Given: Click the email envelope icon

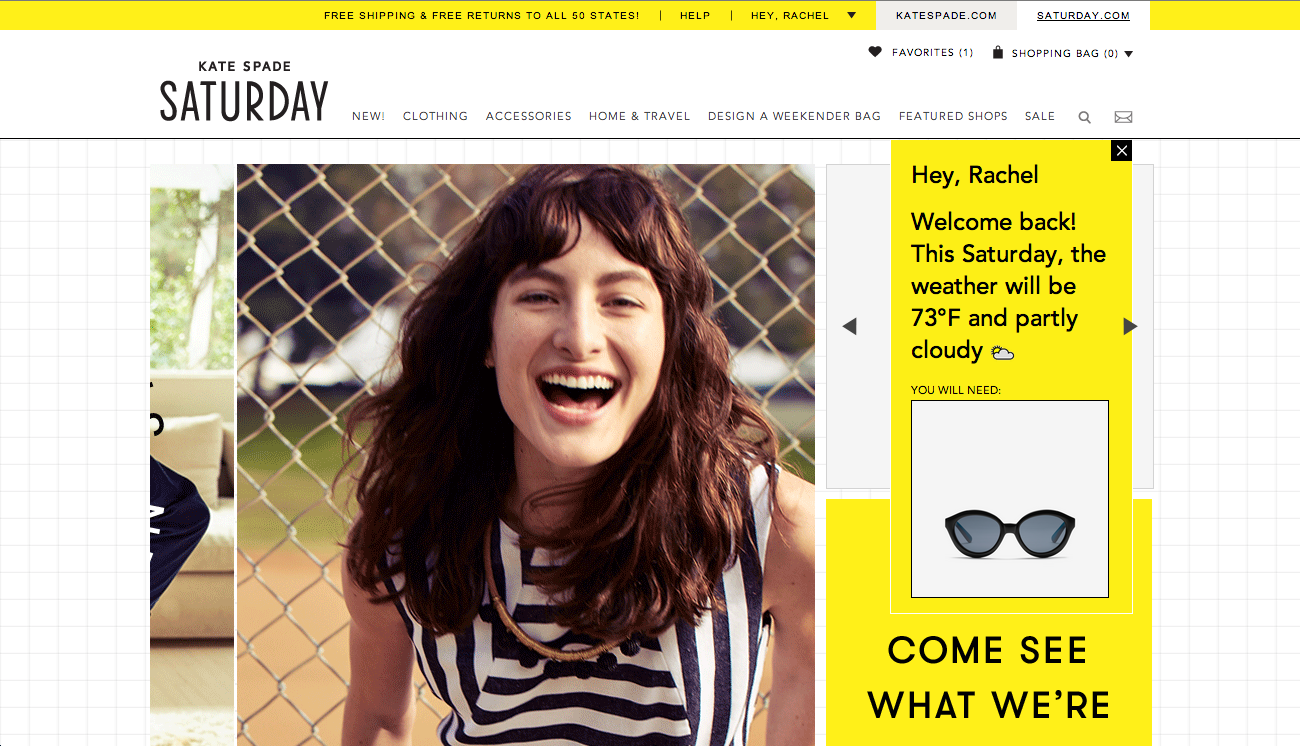Looking at the screenshot, I should [1123, 117].
